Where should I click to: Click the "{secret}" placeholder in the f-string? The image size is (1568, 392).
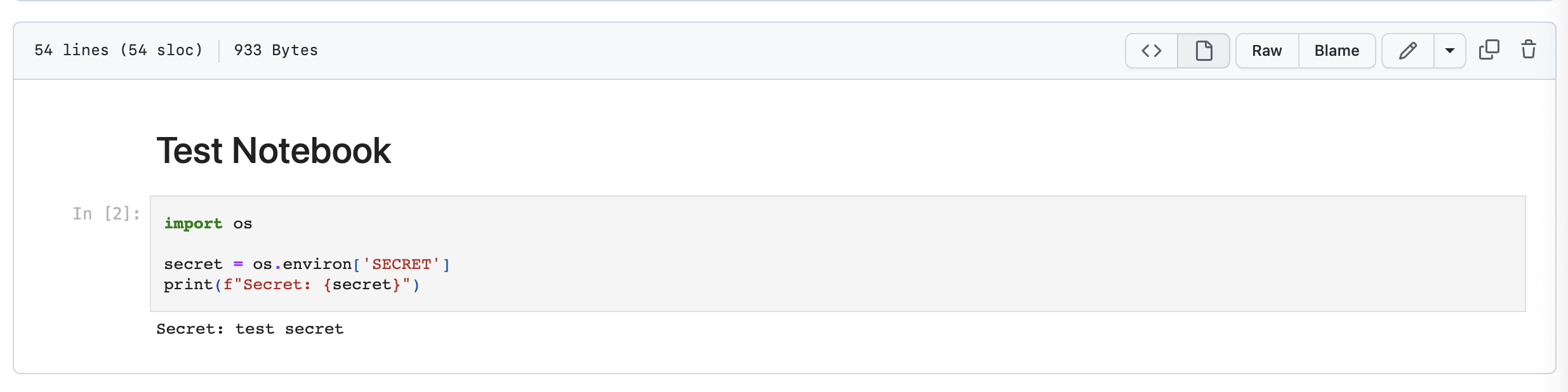click(x=362, y=284)
